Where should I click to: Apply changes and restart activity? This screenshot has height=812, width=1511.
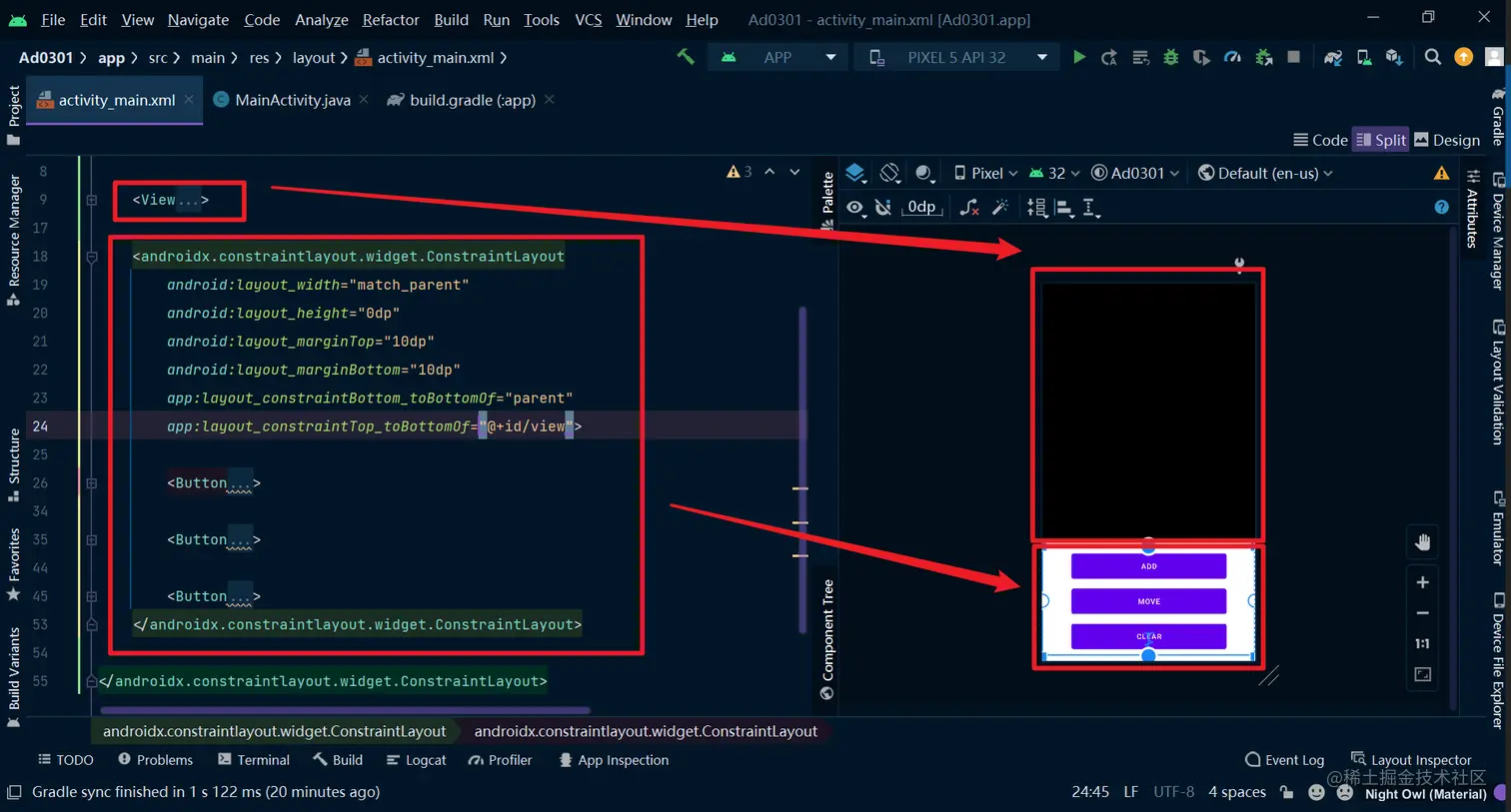tap(1109, 58)
